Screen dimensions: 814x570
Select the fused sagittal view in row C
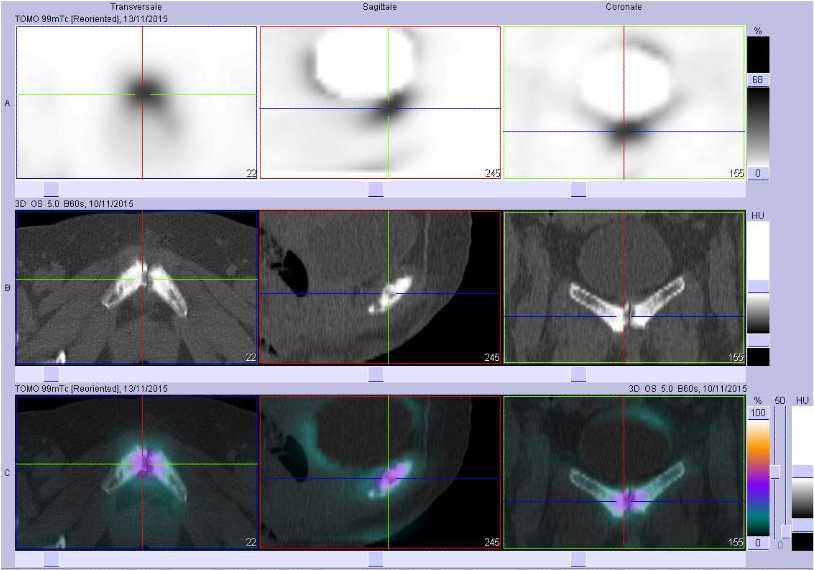pos(380,472)
